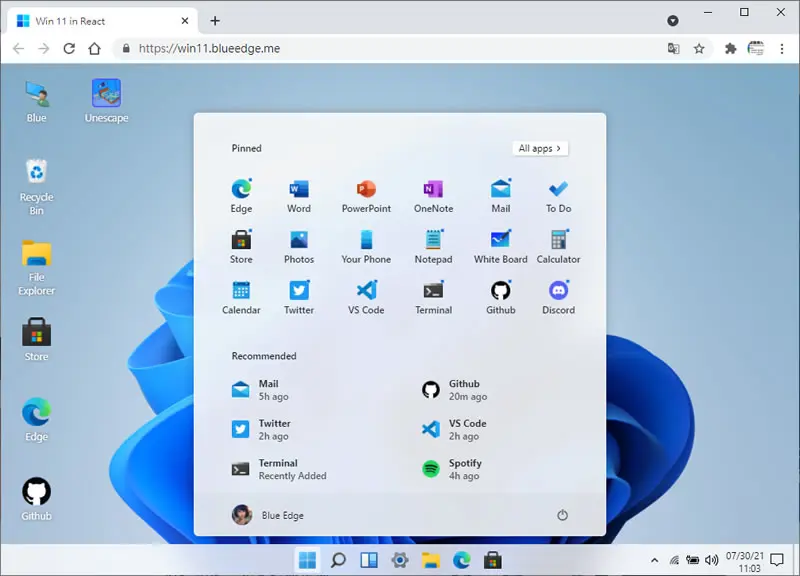Viewport: 800px width, 576px height.
Task: Open Store in the pinned apps
Action: (x=241, y=246)
